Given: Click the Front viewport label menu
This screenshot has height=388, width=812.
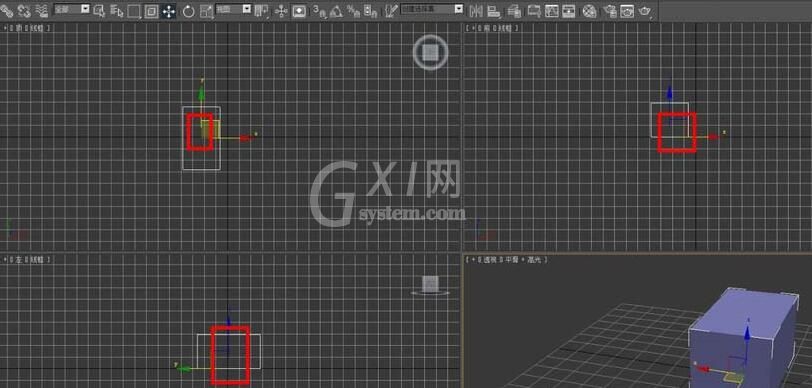Looking at the screenshot, I should [x=492, y=28].
